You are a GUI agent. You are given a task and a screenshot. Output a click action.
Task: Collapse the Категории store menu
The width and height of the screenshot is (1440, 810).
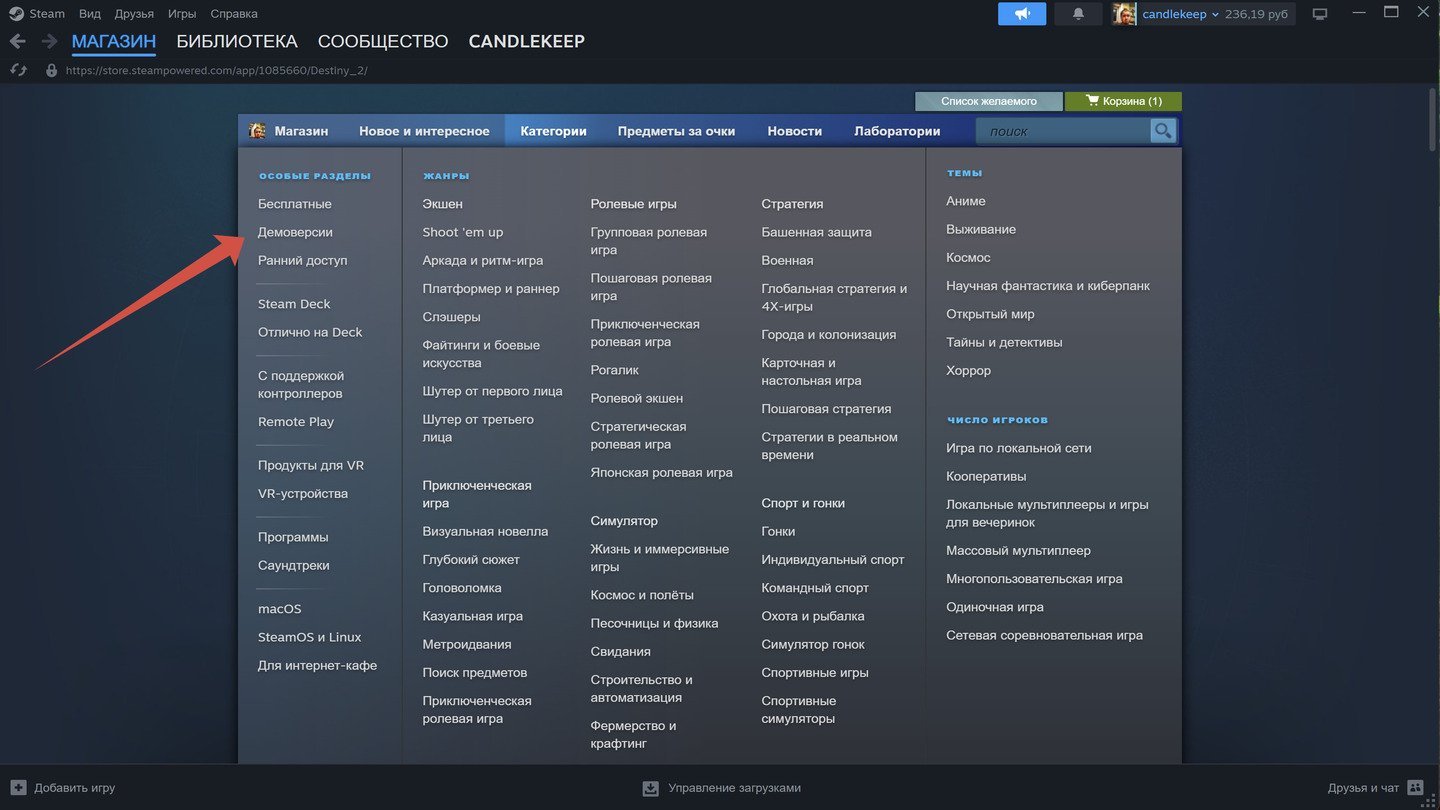point(553,131)
